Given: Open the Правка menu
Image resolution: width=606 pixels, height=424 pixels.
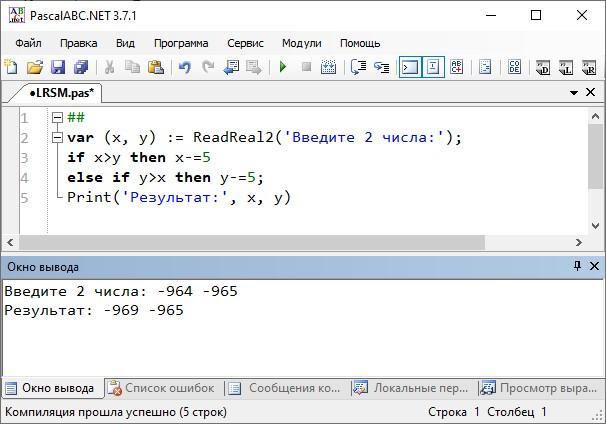Looking at the screenshot, I should coord(78,43).
